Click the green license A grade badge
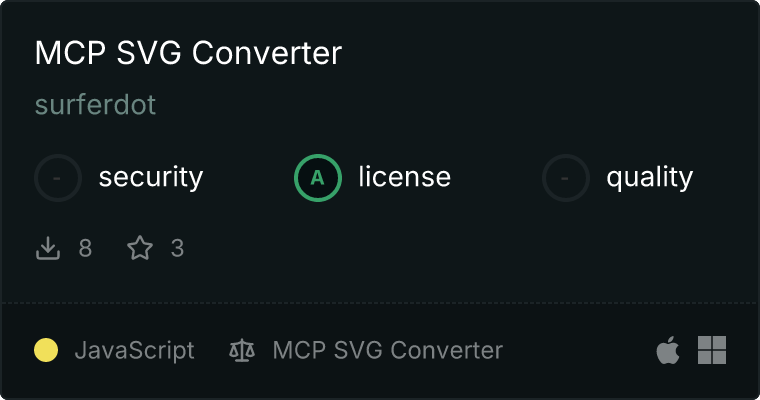Image resolution: width=760 pixels, height=400 pixels. point(317,178)
